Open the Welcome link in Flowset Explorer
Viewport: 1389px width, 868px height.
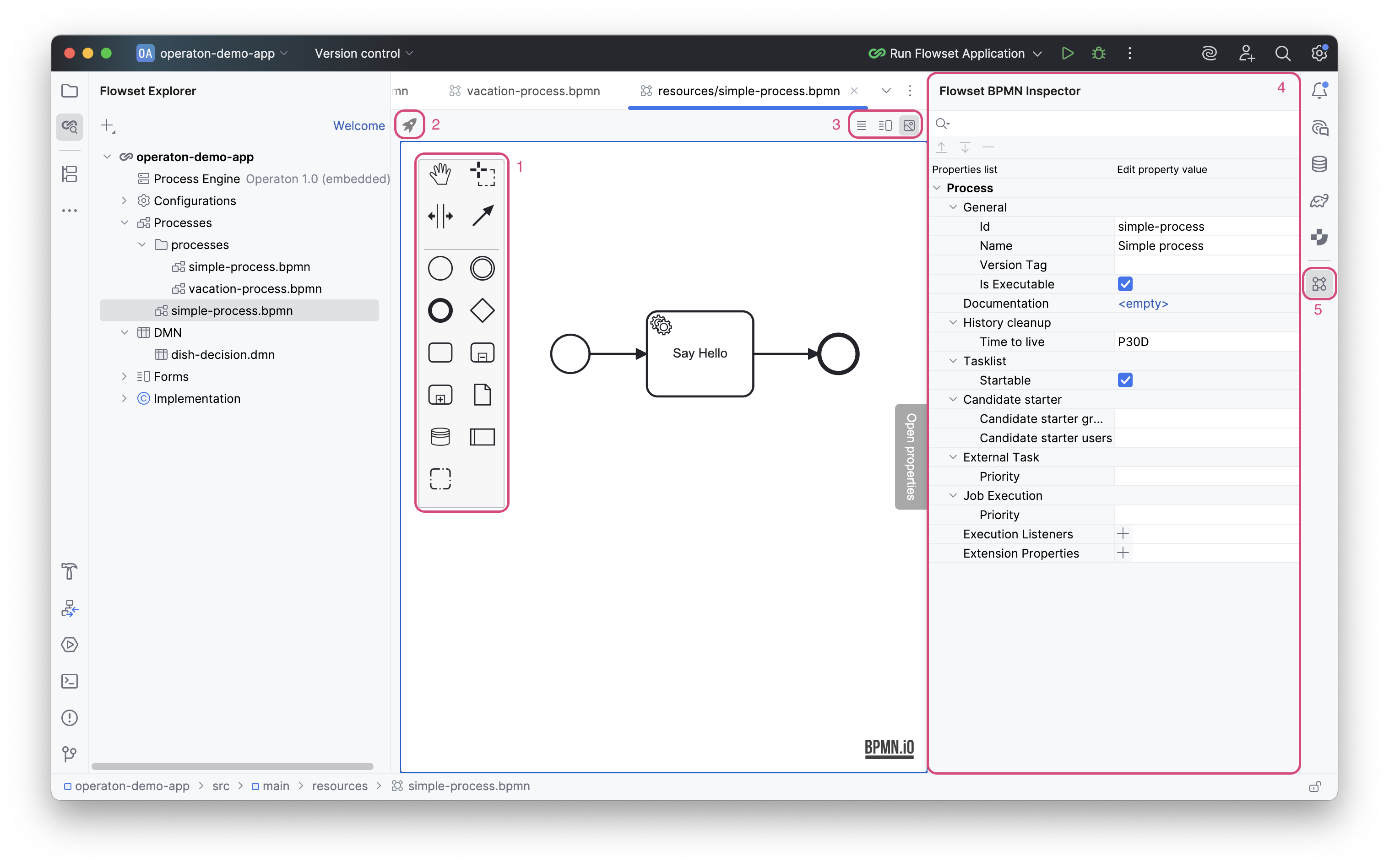pos(358,126)
